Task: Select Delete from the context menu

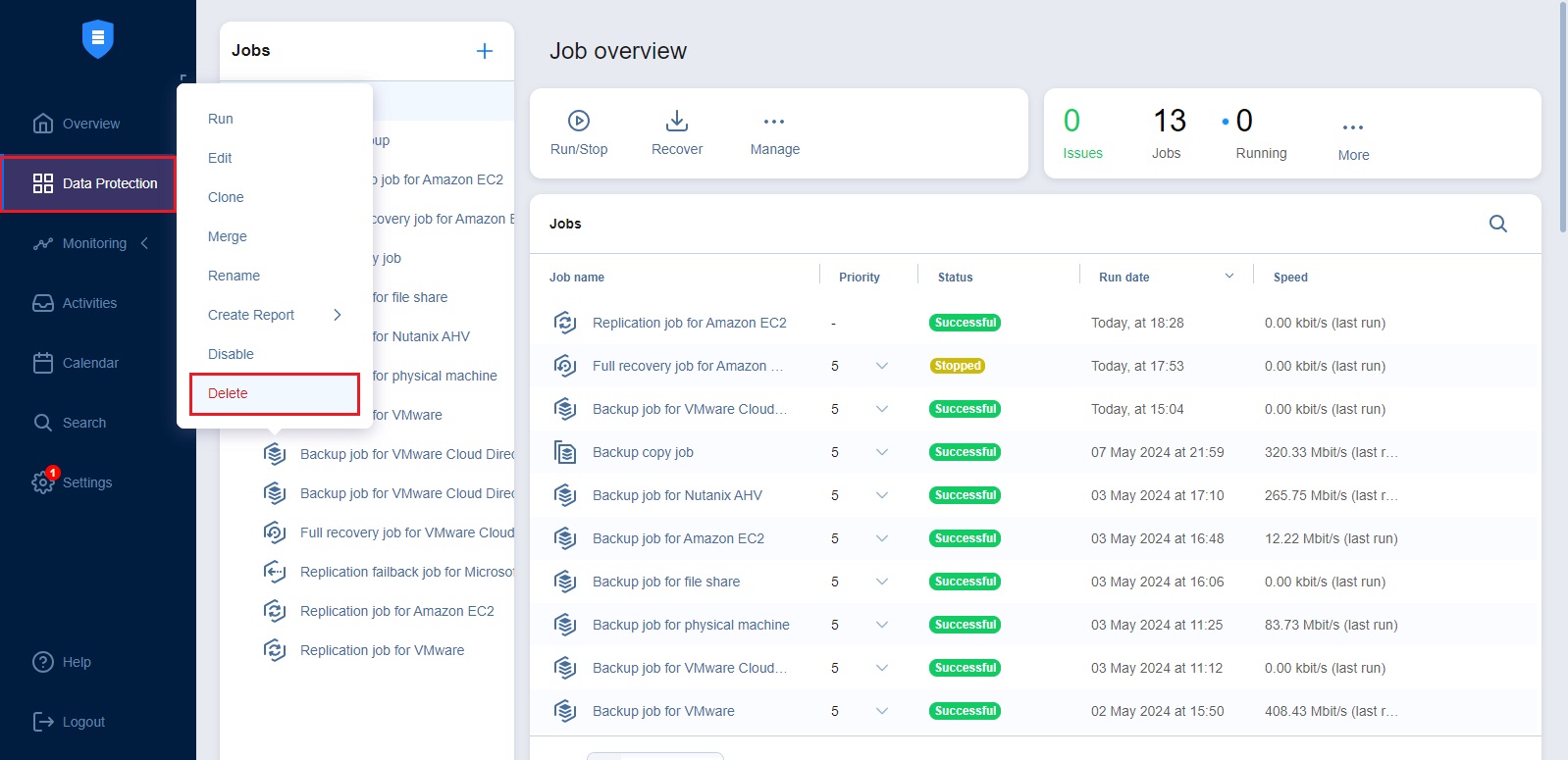Action: click(x=228, y=393)
